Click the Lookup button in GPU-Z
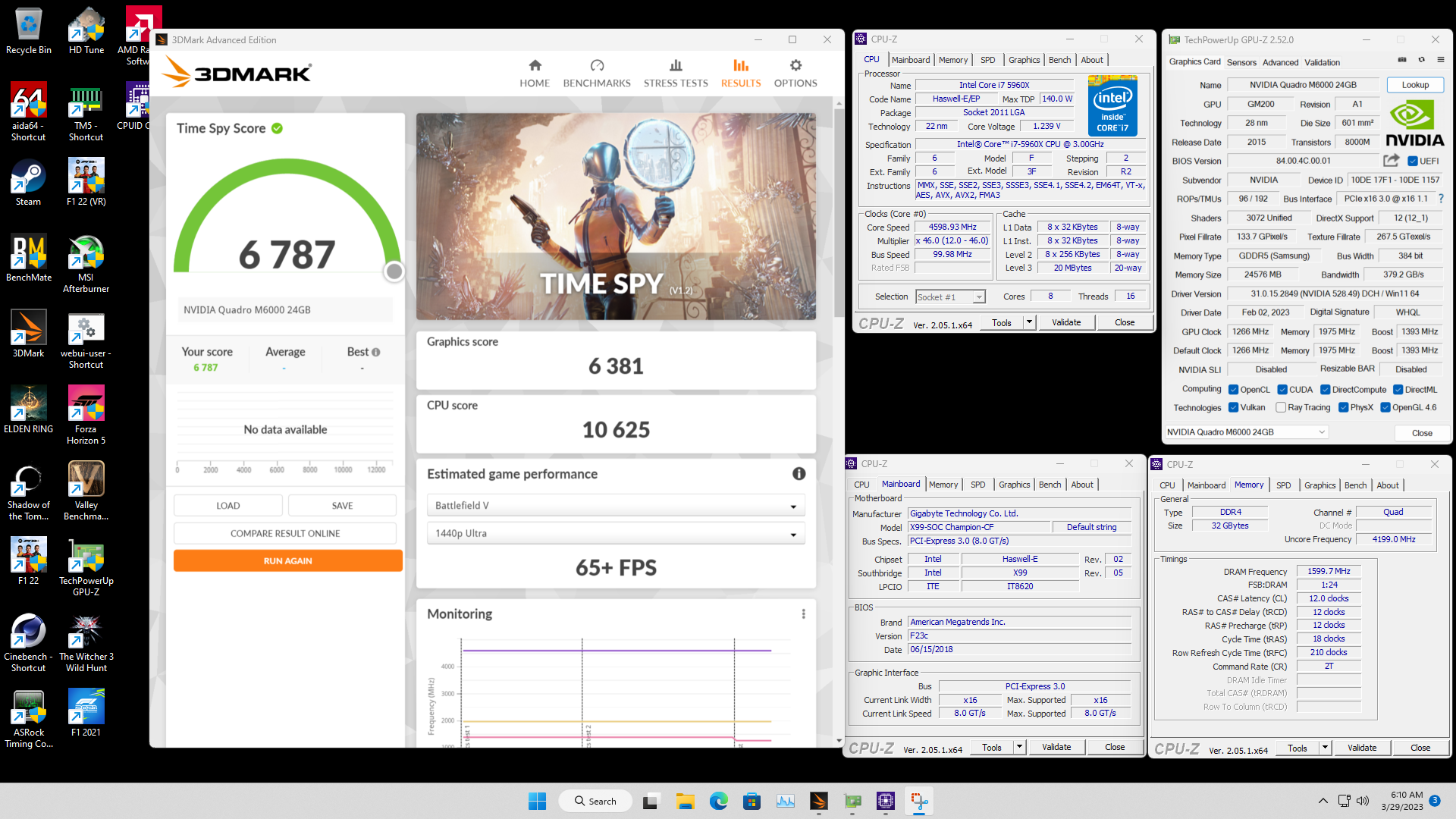This screenshot has height=819, width=1456. (1415, 85)
